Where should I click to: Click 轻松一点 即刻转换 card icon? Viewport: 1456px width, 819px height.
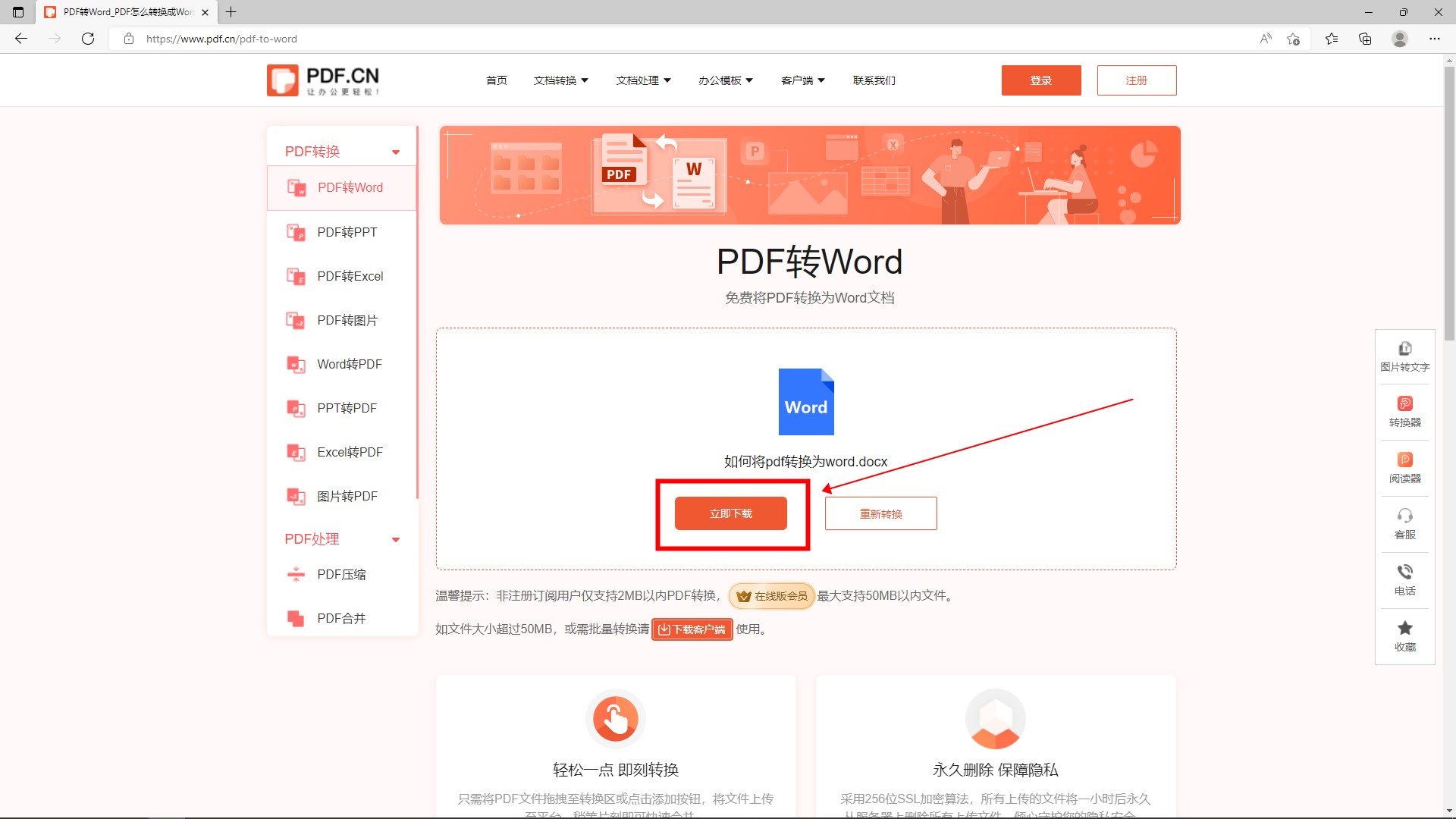615,719
